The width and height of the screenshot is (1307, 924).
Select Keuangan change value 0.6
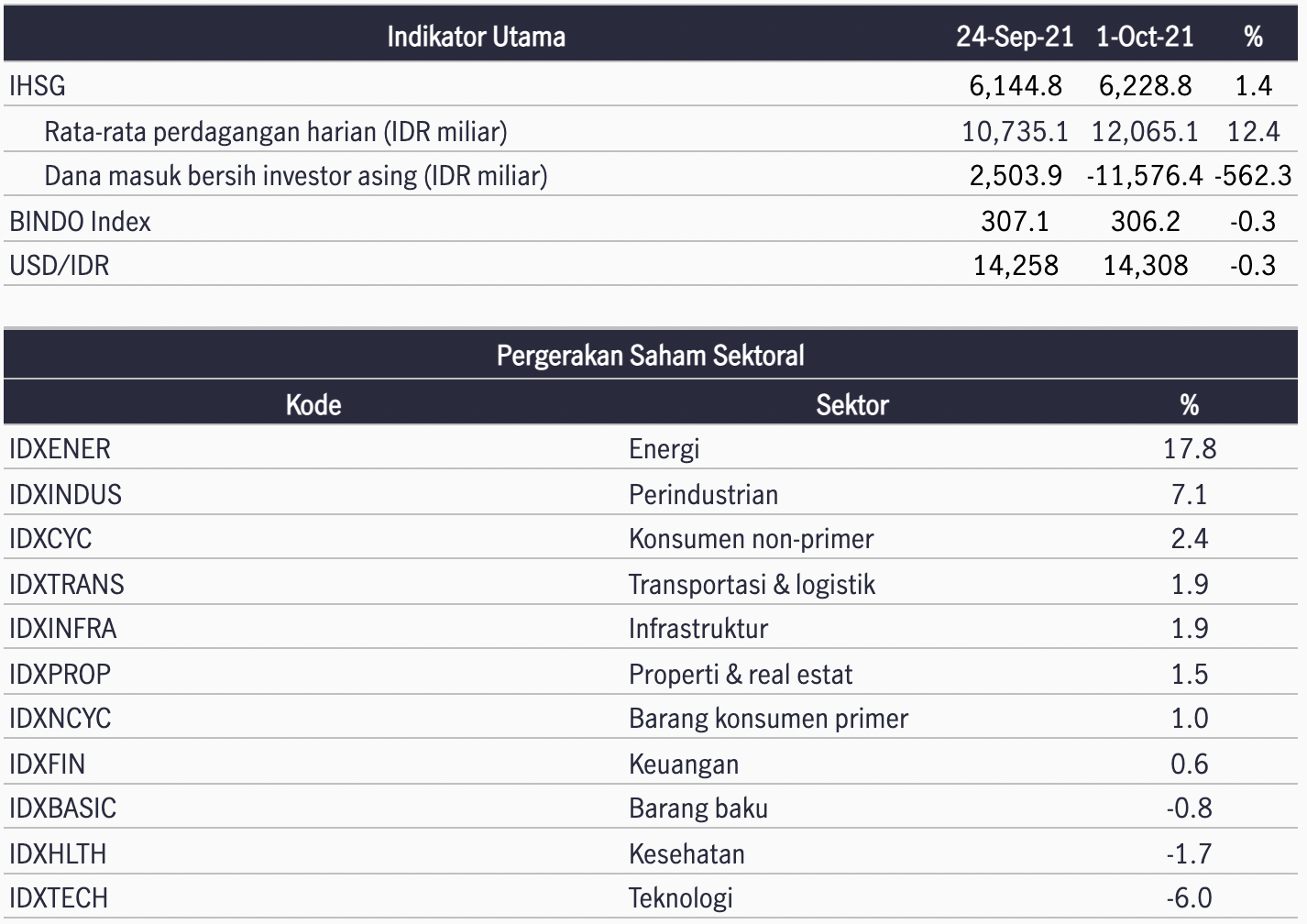pyautogui.click(x=1190, y=764)
